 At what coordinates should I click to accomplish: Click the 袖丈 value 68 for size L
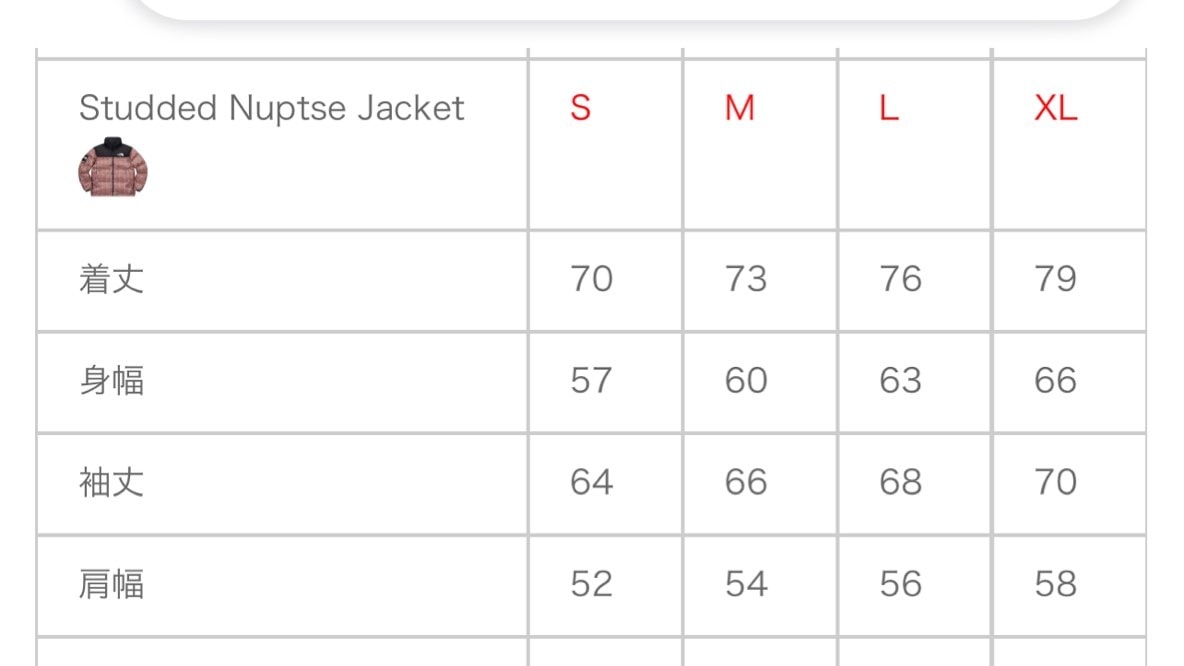(900, 482)
